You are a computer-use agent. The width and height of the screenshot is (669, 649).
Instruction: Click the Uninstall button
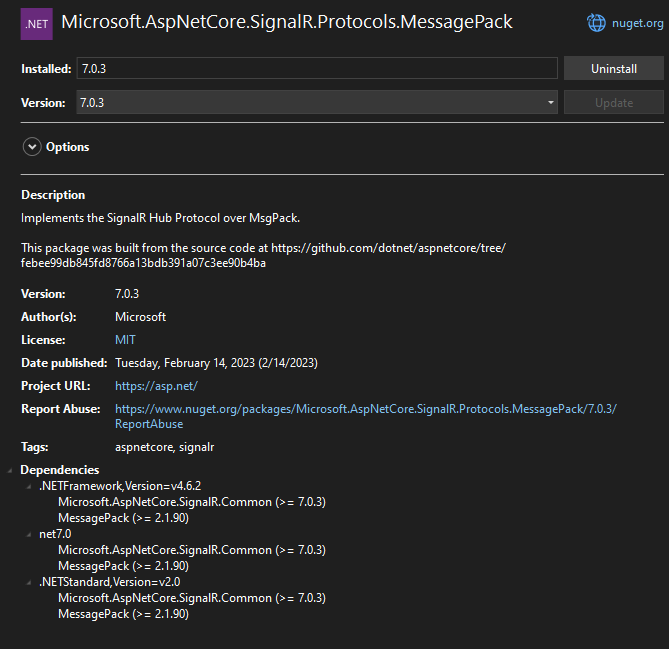click(x=614, y=68)
